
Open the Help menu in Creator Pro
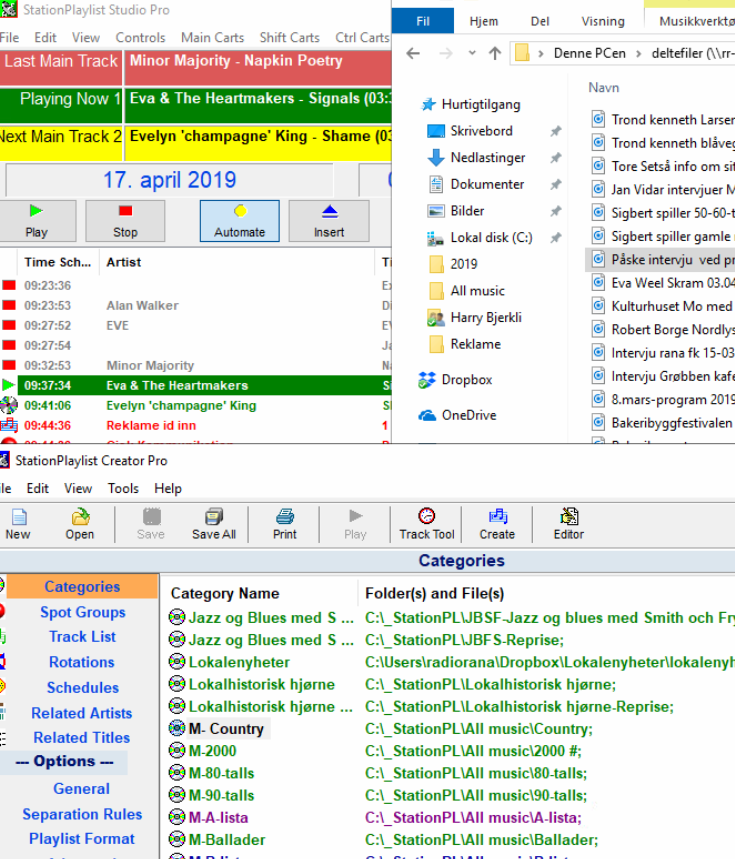click(x=168, y=488)
